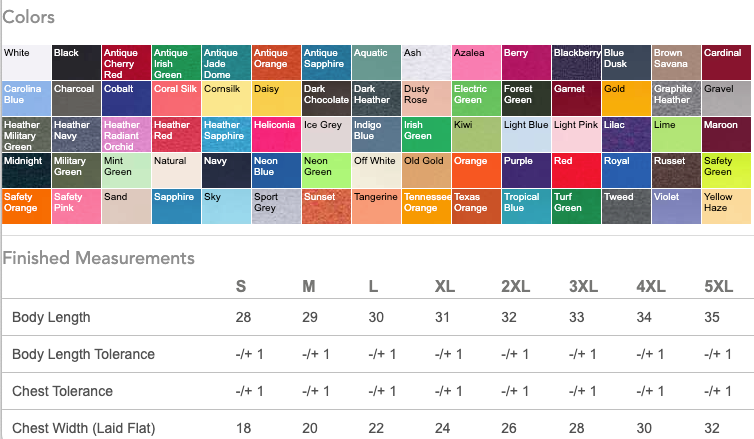The width and height of the screenshot is (754, 439).
Task: Click the Colors section heading
Action: click(29, 17)
